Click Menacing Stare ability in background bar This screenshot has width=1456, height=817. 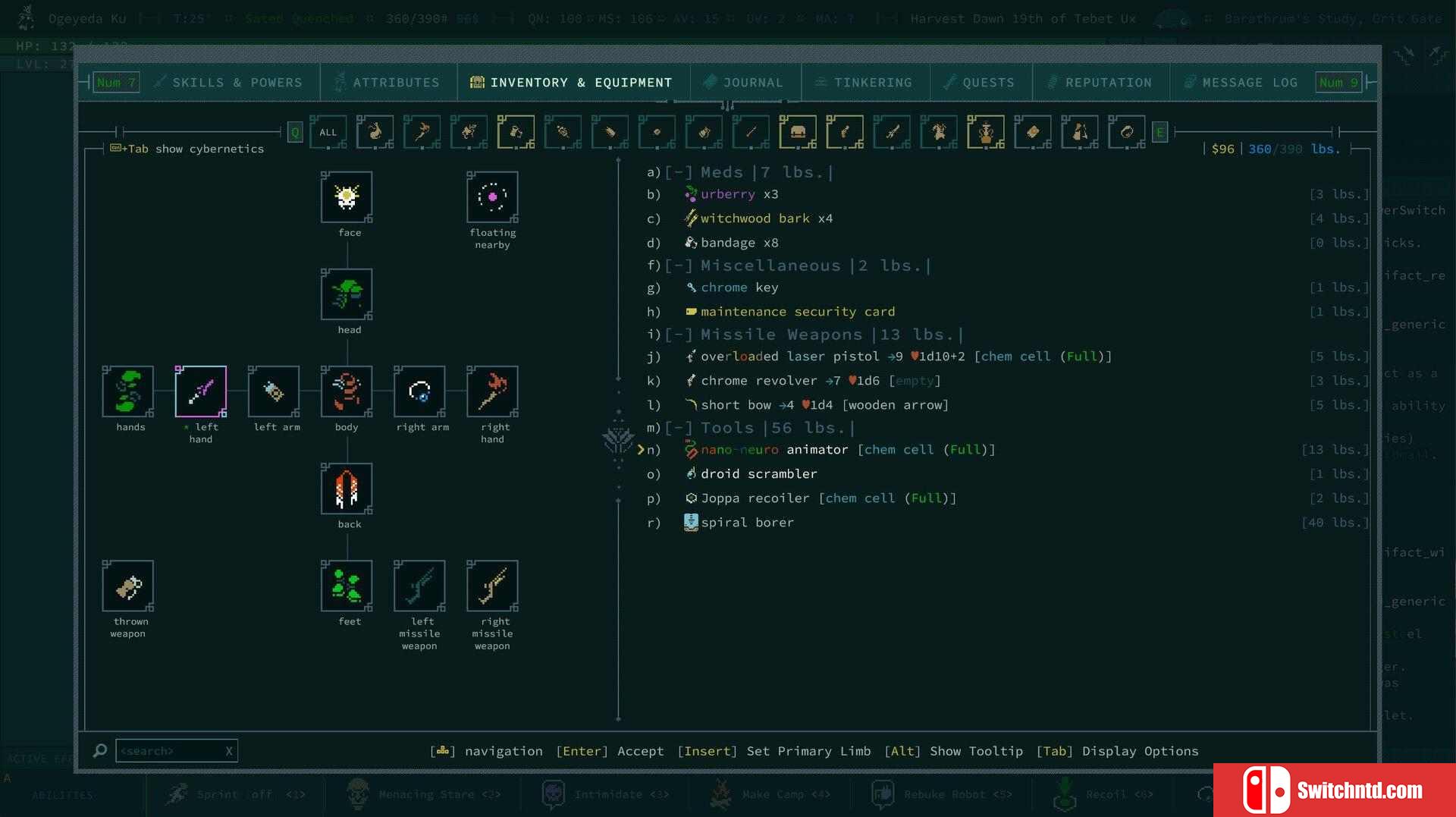[x=423, y=794]
